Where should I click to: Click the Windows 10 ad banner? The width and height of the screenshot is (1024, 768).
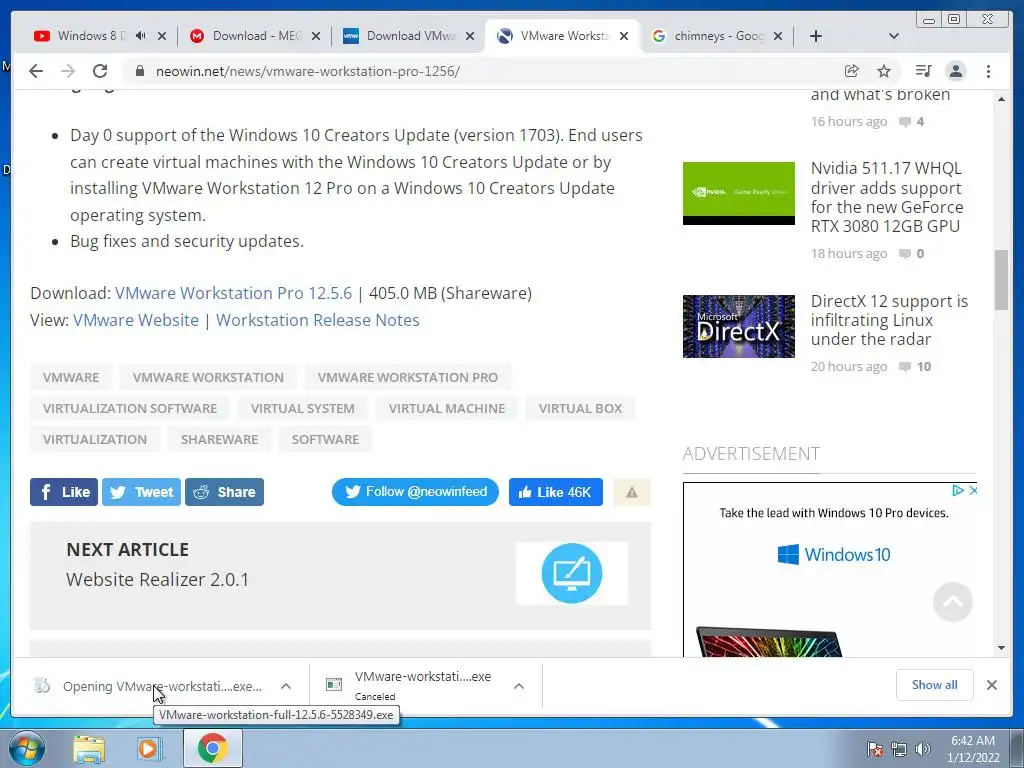(830, 569)
